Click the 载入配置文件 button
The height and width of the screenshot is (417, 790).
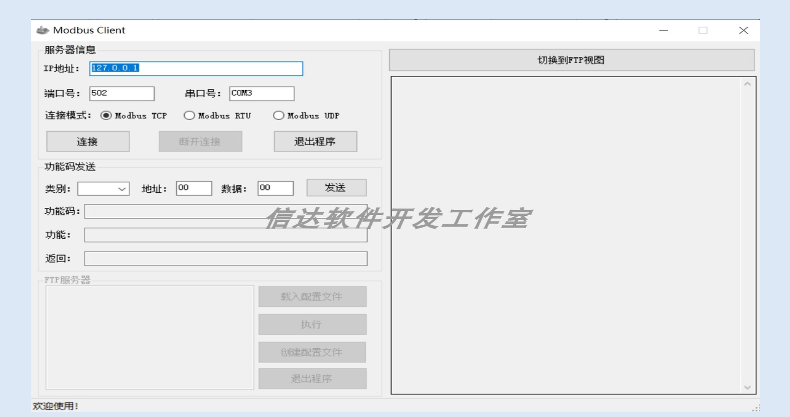[x=312, y=297]
